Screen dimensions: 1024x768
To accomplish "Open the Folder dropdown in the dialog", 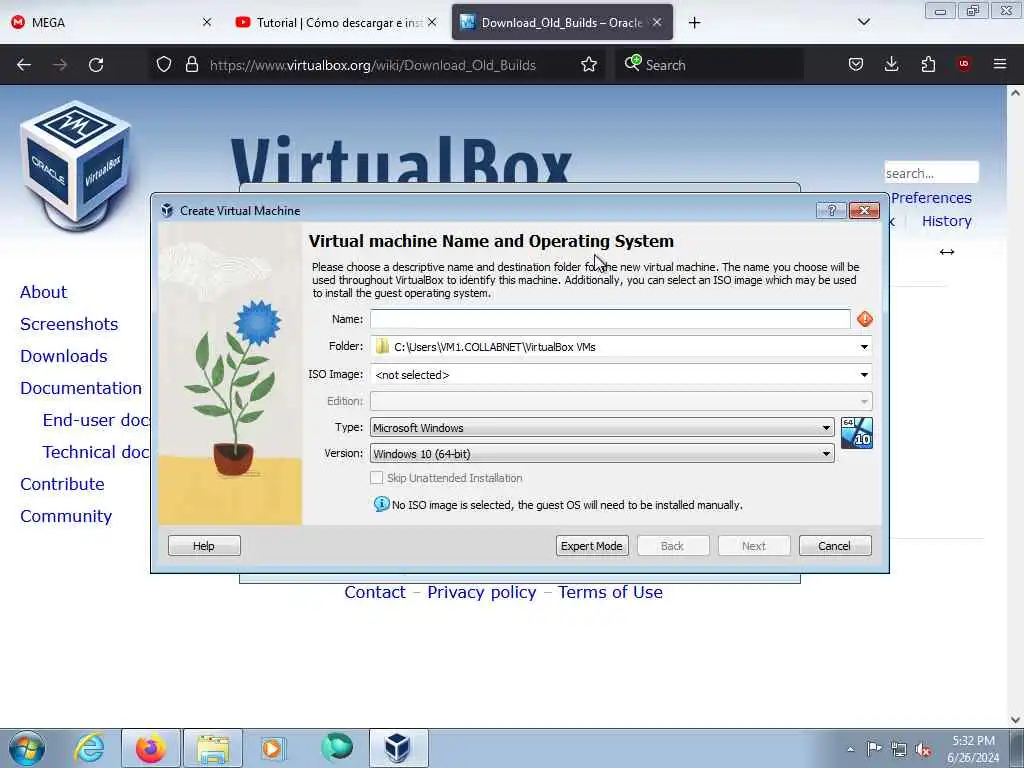I will click(864, 347).
